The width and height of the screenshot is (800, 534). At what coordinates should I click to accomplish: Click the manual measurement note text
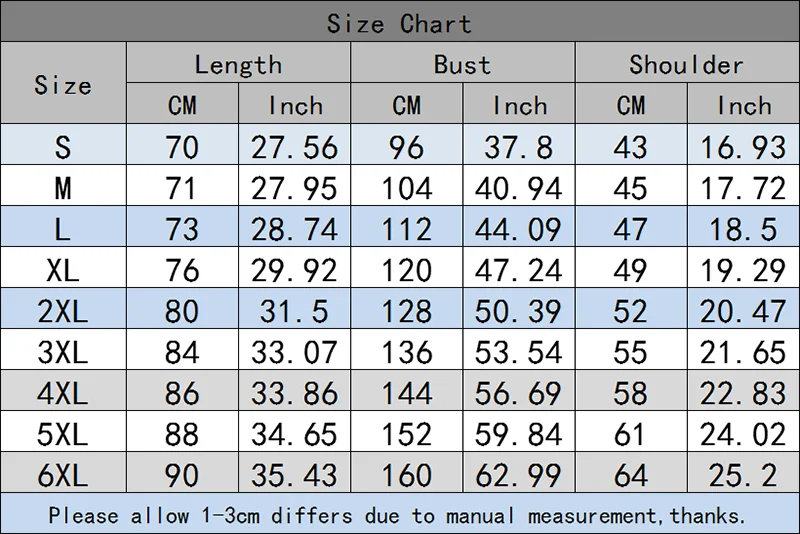[398, 516]
